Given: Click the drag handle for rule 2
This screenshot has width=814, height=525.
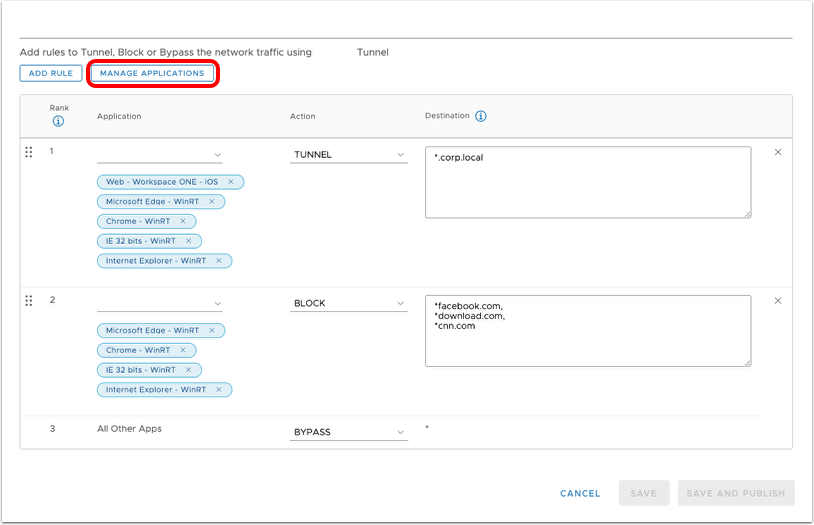Looking at the screenshot, I should tap(29, 301).
